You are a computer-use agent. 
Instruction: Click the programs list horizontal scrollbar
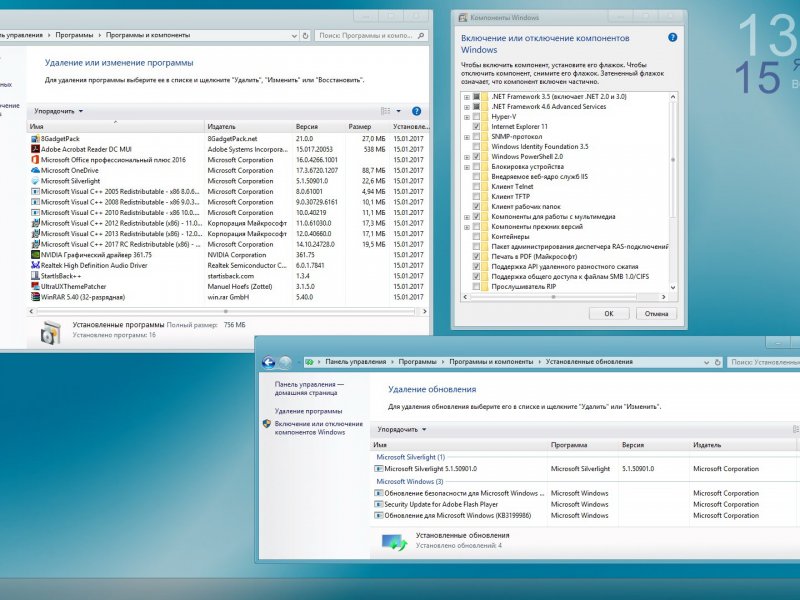(228, 311)
